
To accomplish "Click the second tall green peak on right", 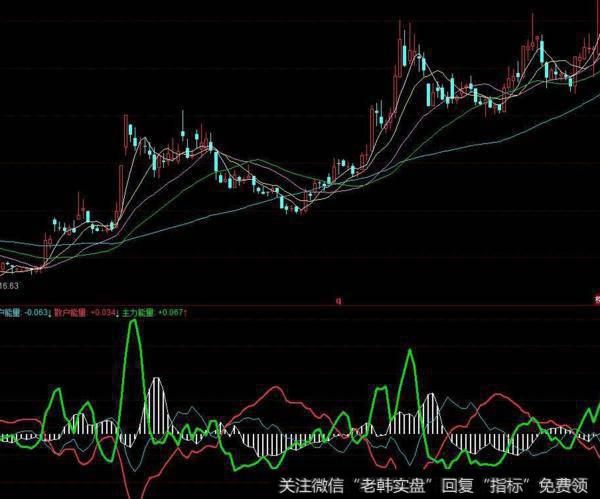I will pos(408,354).
